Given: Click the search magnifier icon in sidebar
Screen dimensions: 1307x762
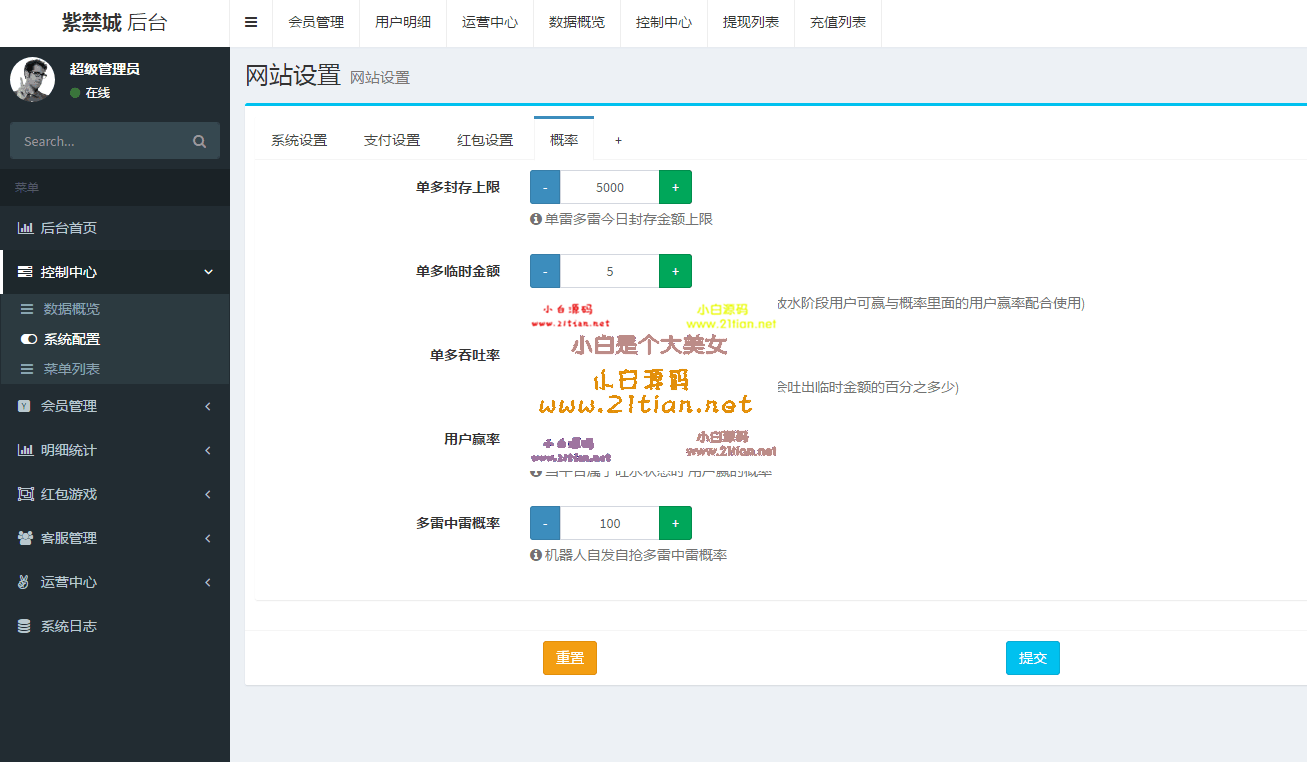Looking at the screenshot, I should click(x=199, y=141).
